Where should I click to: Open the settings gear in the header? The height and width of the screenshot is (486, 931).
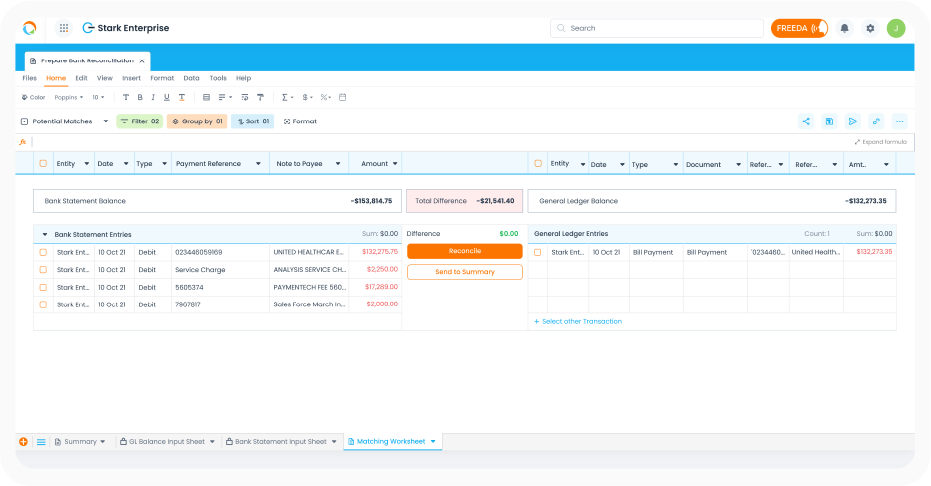[870, 28]
